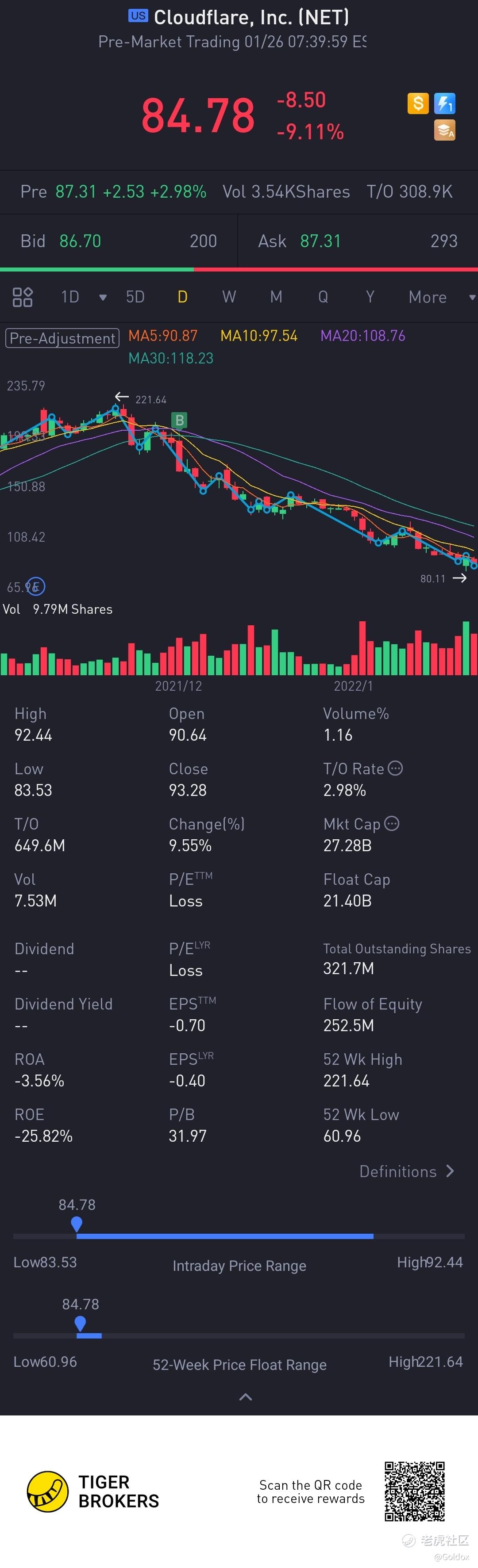Tap the -9.11% change value
Image resolution: width=478 pixels, height=1568 pixels.
click(311, 131)
